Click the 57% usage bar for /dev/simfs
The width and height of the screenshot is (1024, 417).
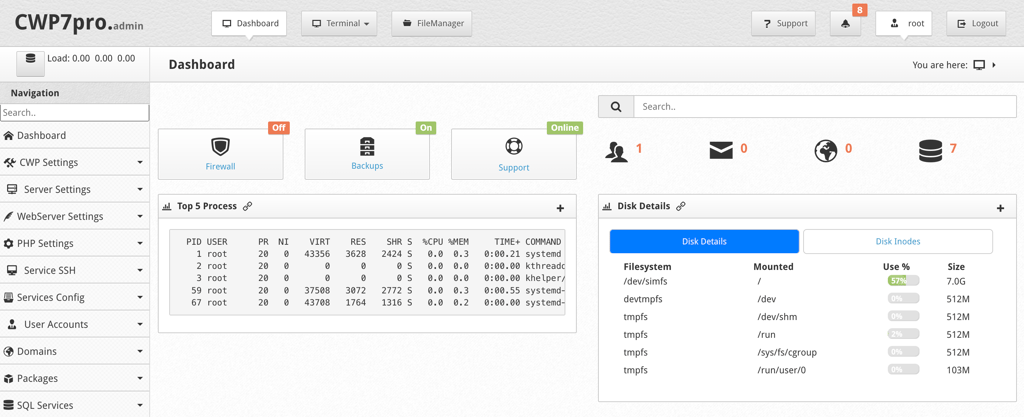point(903,281)
